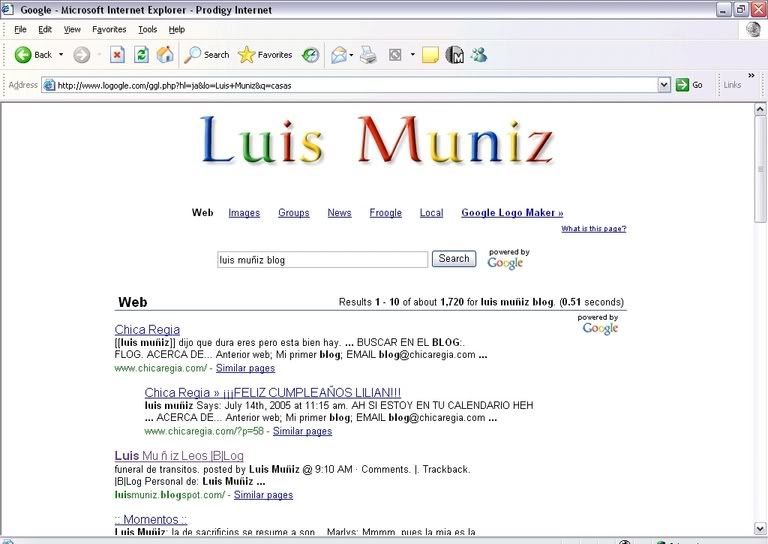768x544 pixels.
Task: Click the scrollbar up arrow
Action: tap(760, 109)
